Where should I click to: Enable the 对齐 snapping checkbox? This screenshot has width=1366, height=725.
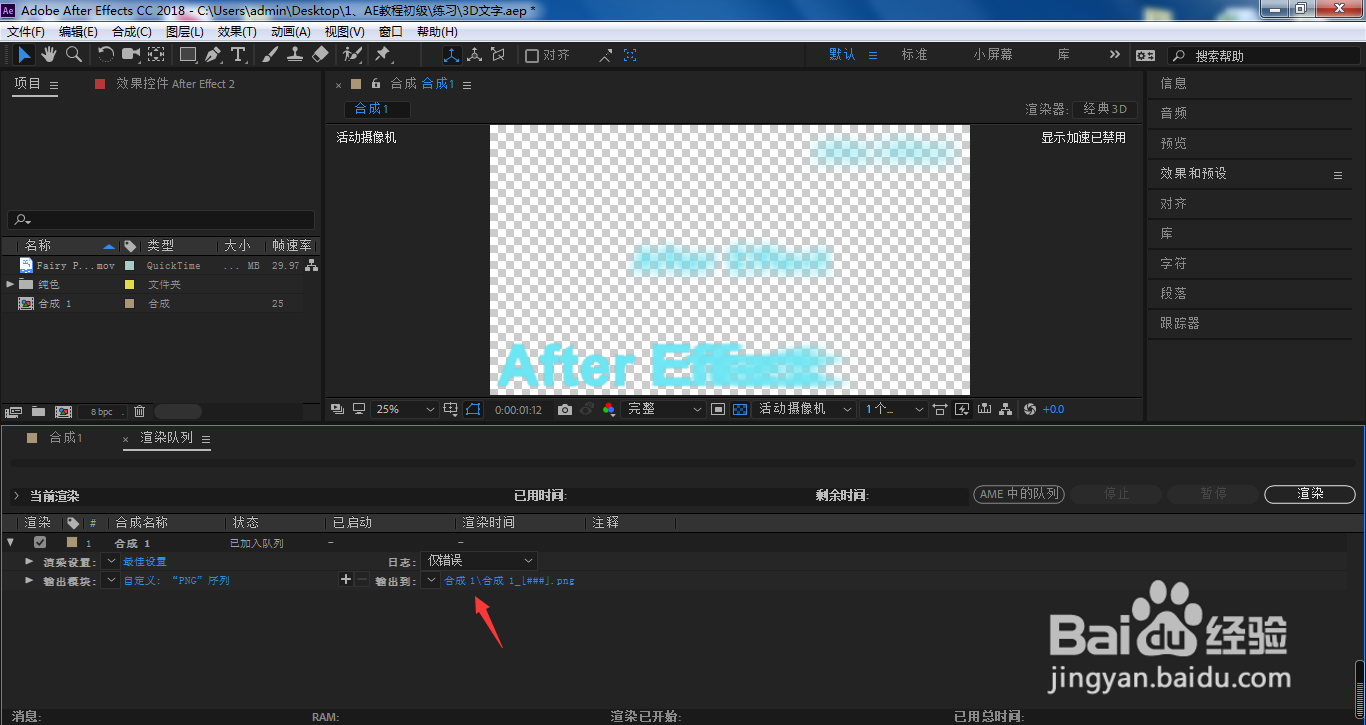[532, 56]
